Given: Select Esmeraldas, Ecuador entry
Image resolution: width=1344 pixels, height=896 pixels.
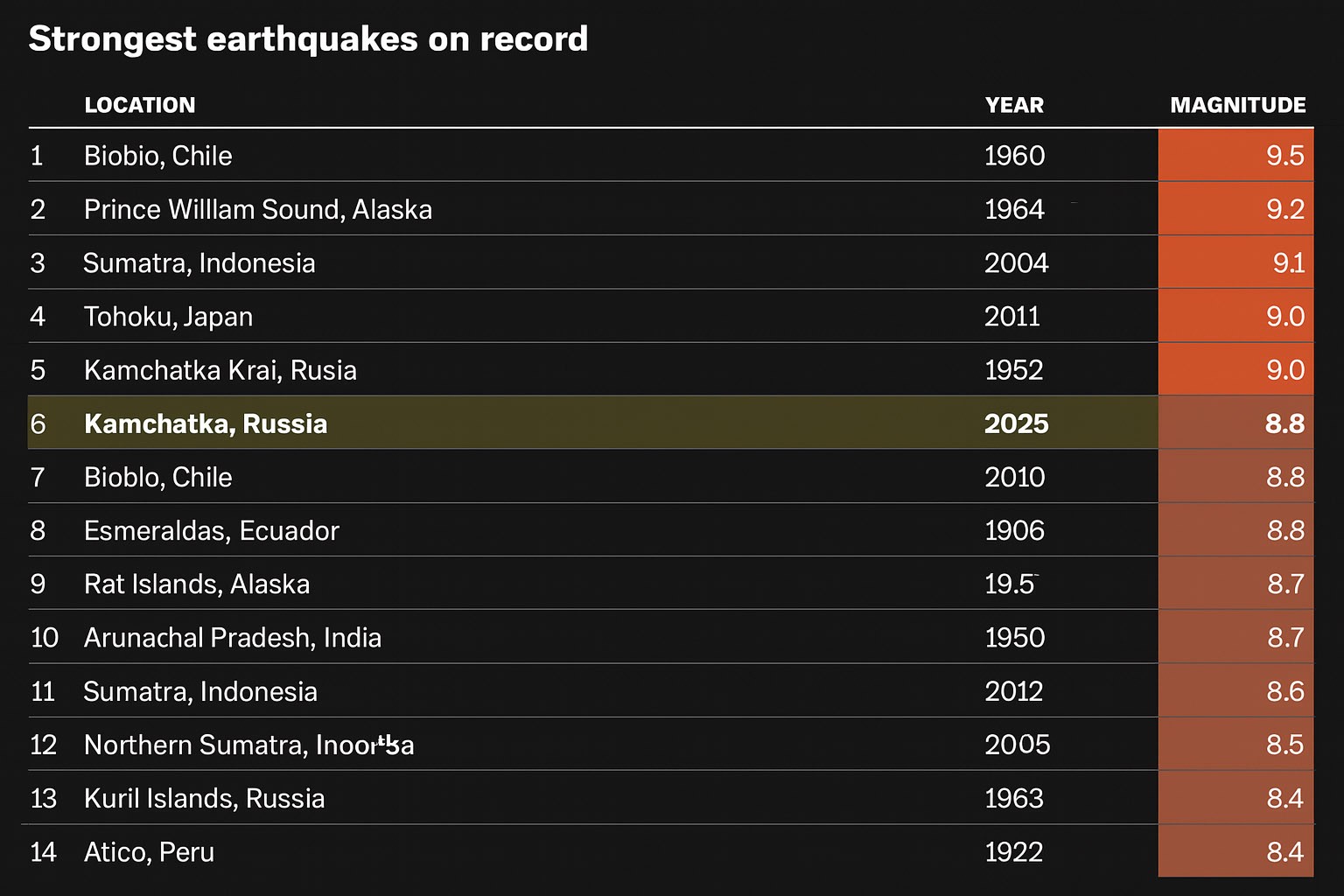Looking at the screenshot, I should (x=212, y=530).
